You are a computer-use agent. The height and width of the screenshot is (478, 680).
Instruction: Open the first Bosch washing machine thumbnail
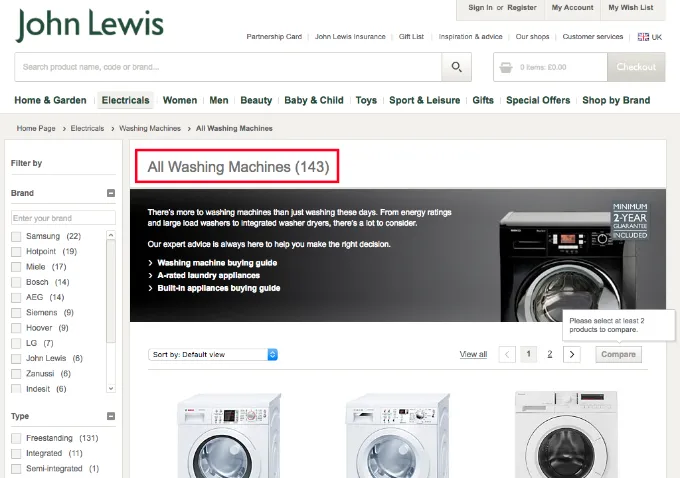click(229, 435)
